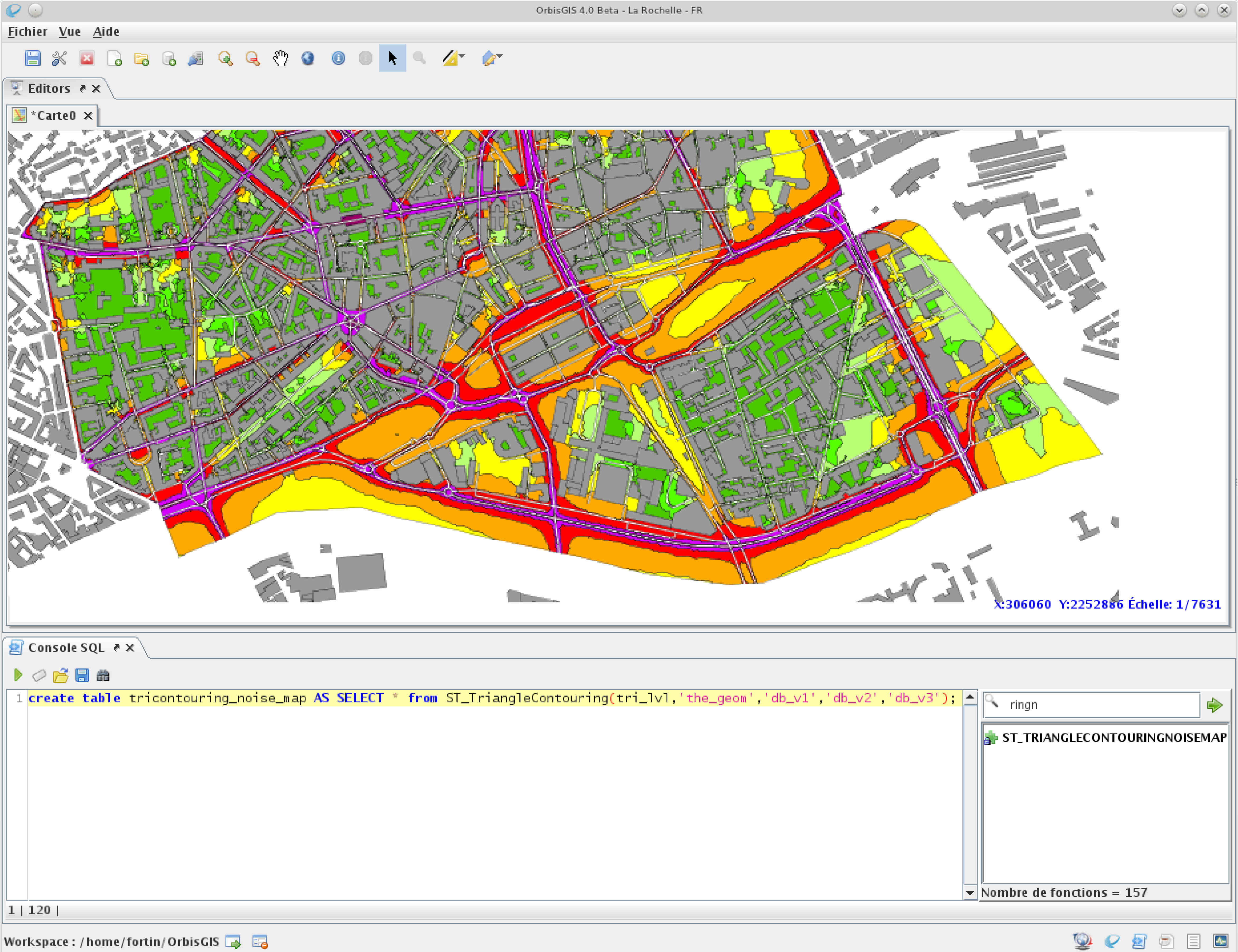Click the change workspace icon with green arrow
The height and width of the screenshot is (952, 1238).
(233, 942)
